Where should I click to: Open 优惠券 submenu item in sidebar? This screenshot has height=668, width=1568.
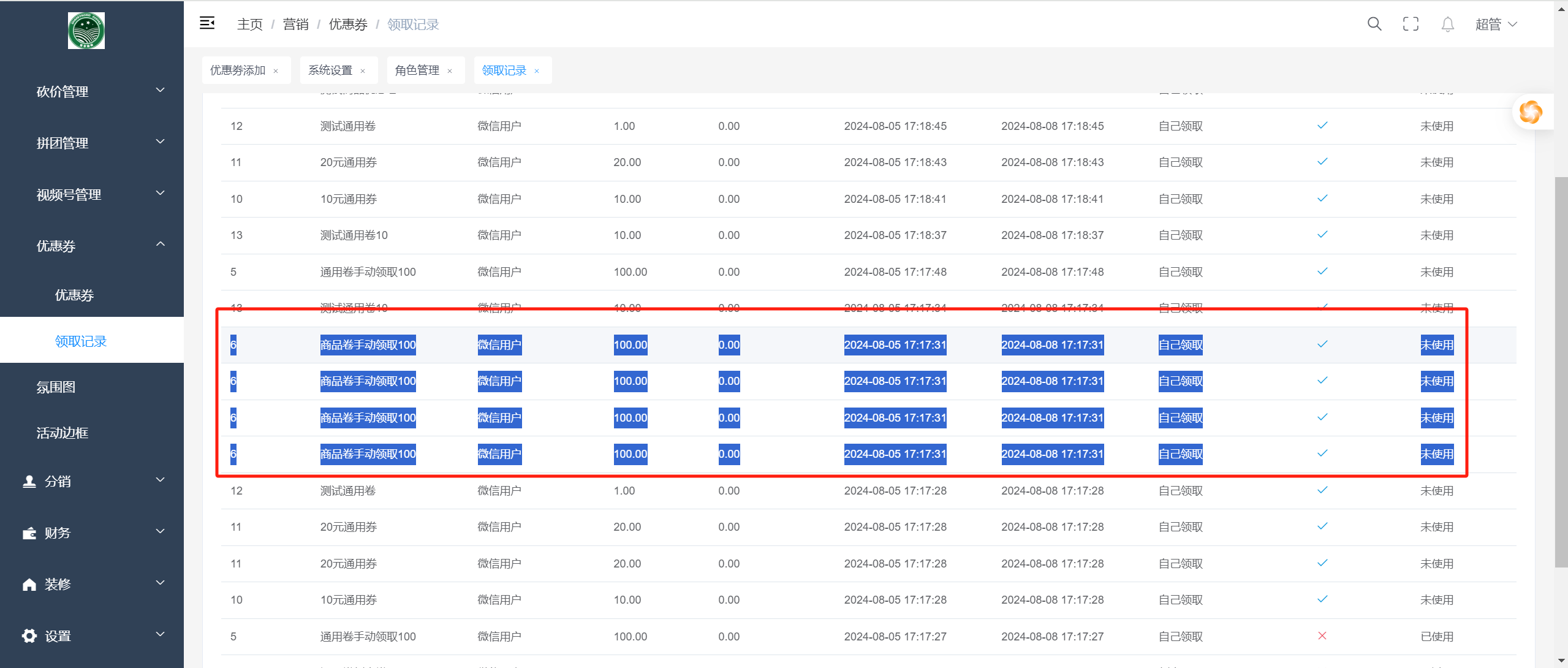pos(92,295)
